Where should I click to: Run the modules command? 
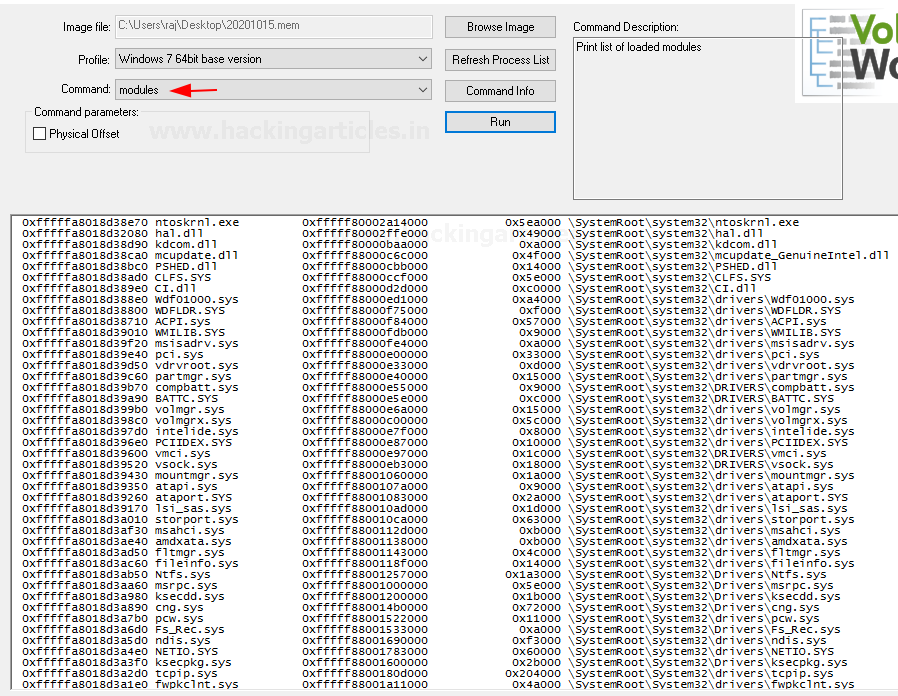coord(500,122)
